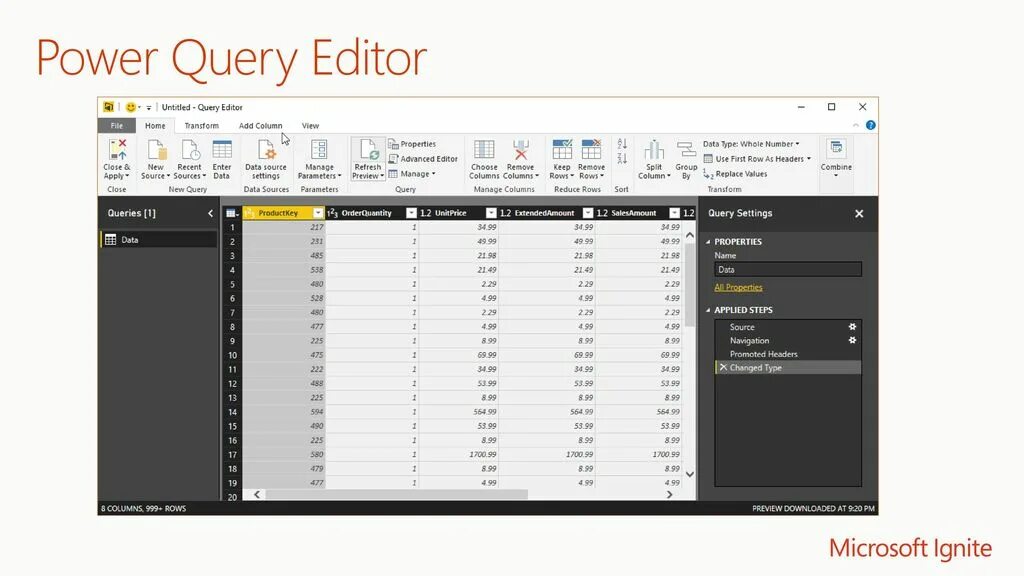1024x576 pixels.
Task: Click Replace Values
Action: pyautogui.click(x=735, y=174)
